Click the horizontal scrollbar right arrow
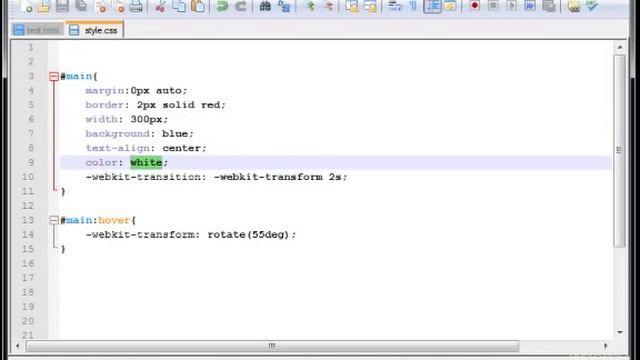Viewport: 640px width, 360px height. (606, 346)
